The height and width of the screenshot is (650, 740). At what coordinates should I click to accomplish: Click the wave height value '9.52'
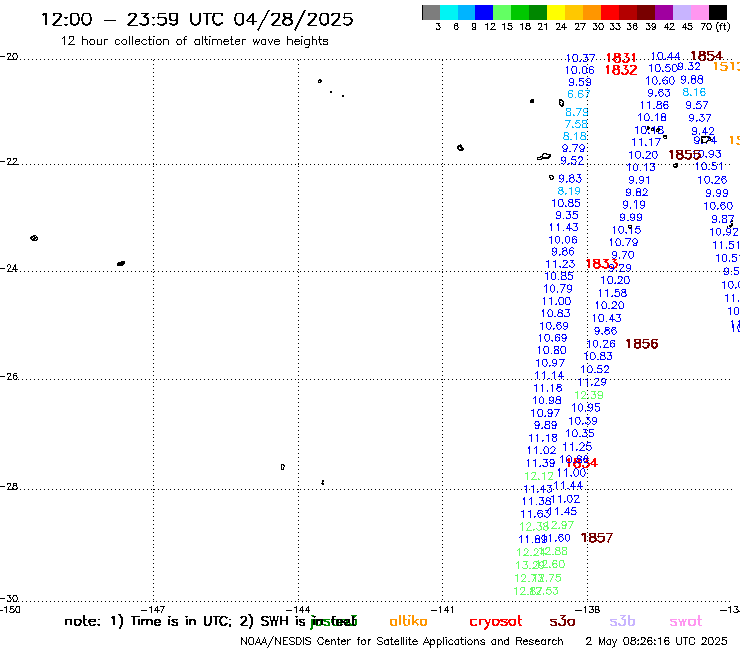coord(572,160)
